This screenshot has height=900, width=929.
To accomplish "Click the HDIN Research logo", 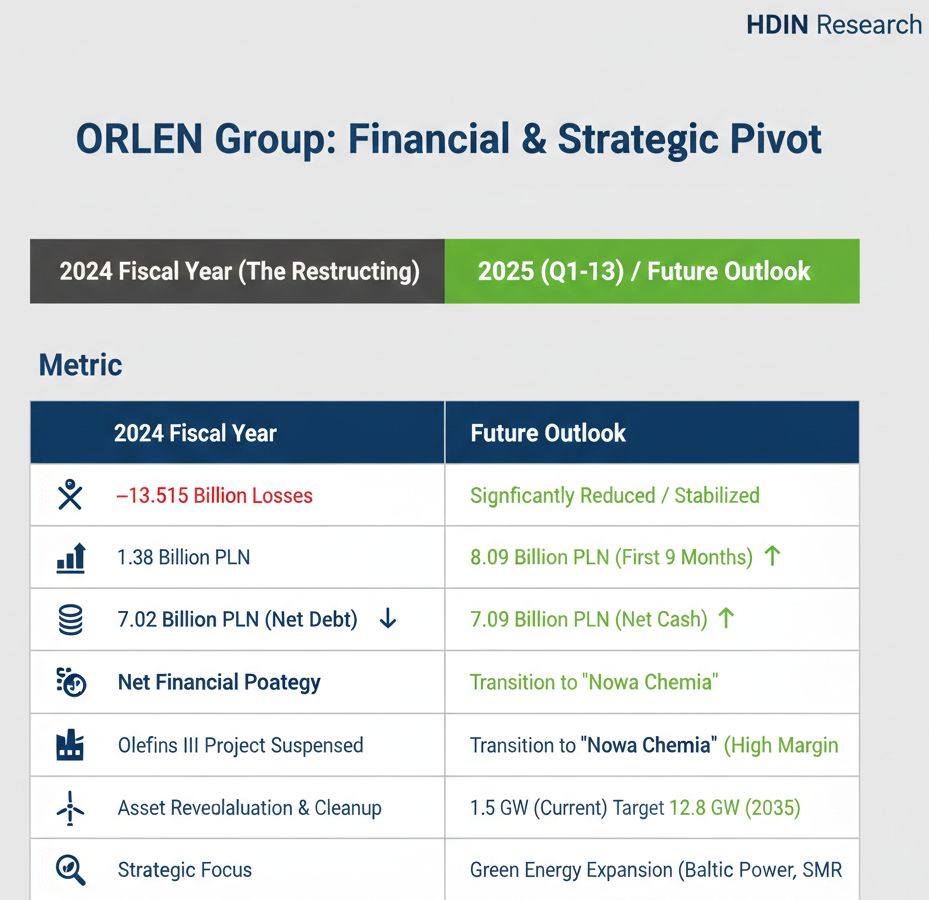I will tap(834, 25).
